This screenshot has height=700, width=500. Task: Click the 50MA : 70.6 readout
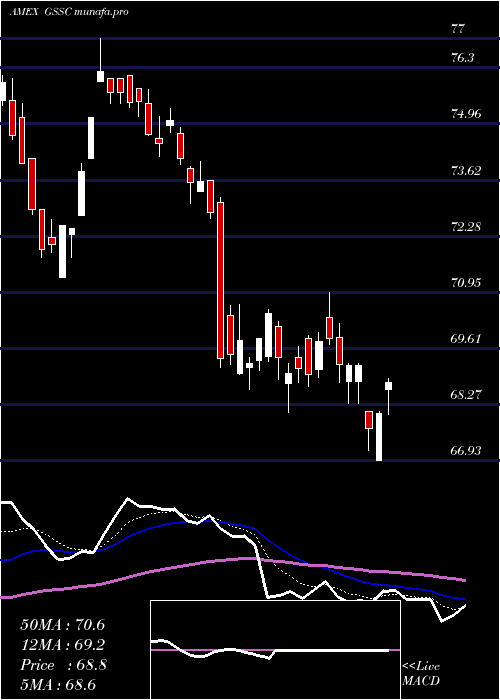[x=63, y=625]
